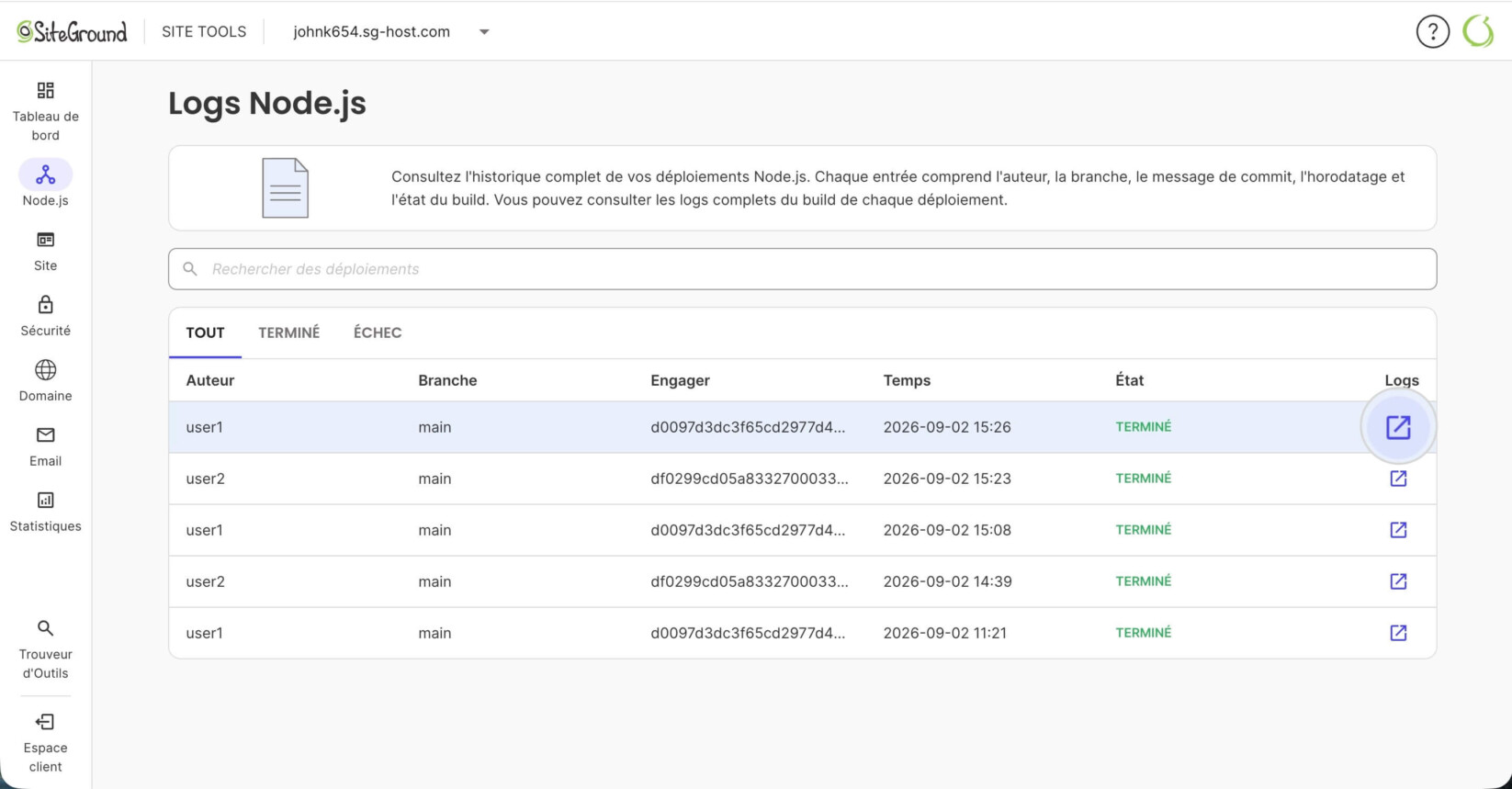Open the Statistiques chart icon
Image resolution: width=1512 pixels, height=789 pixels.
point(45,501)
